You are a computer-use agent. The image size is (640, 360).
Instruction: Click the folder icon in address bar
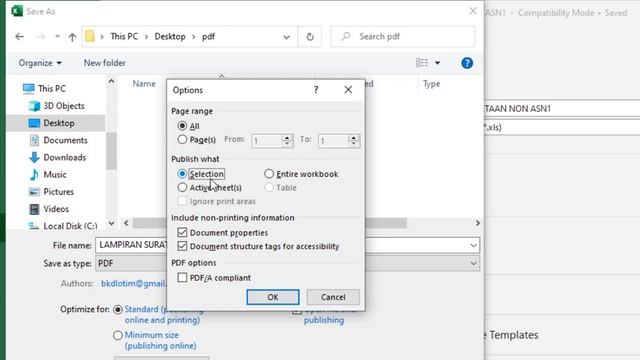click(90, 36)
